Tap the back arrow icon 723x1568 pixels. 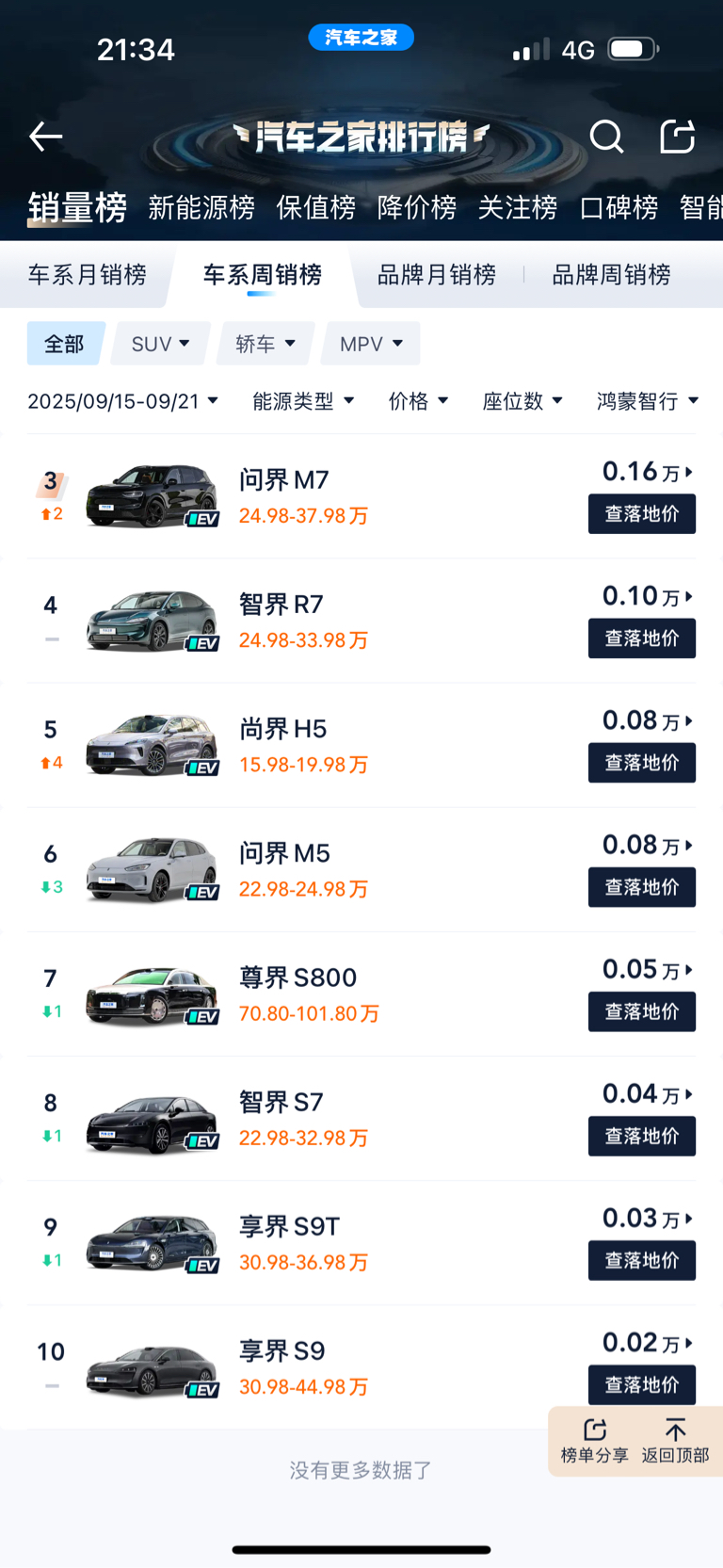coord(45,137)
